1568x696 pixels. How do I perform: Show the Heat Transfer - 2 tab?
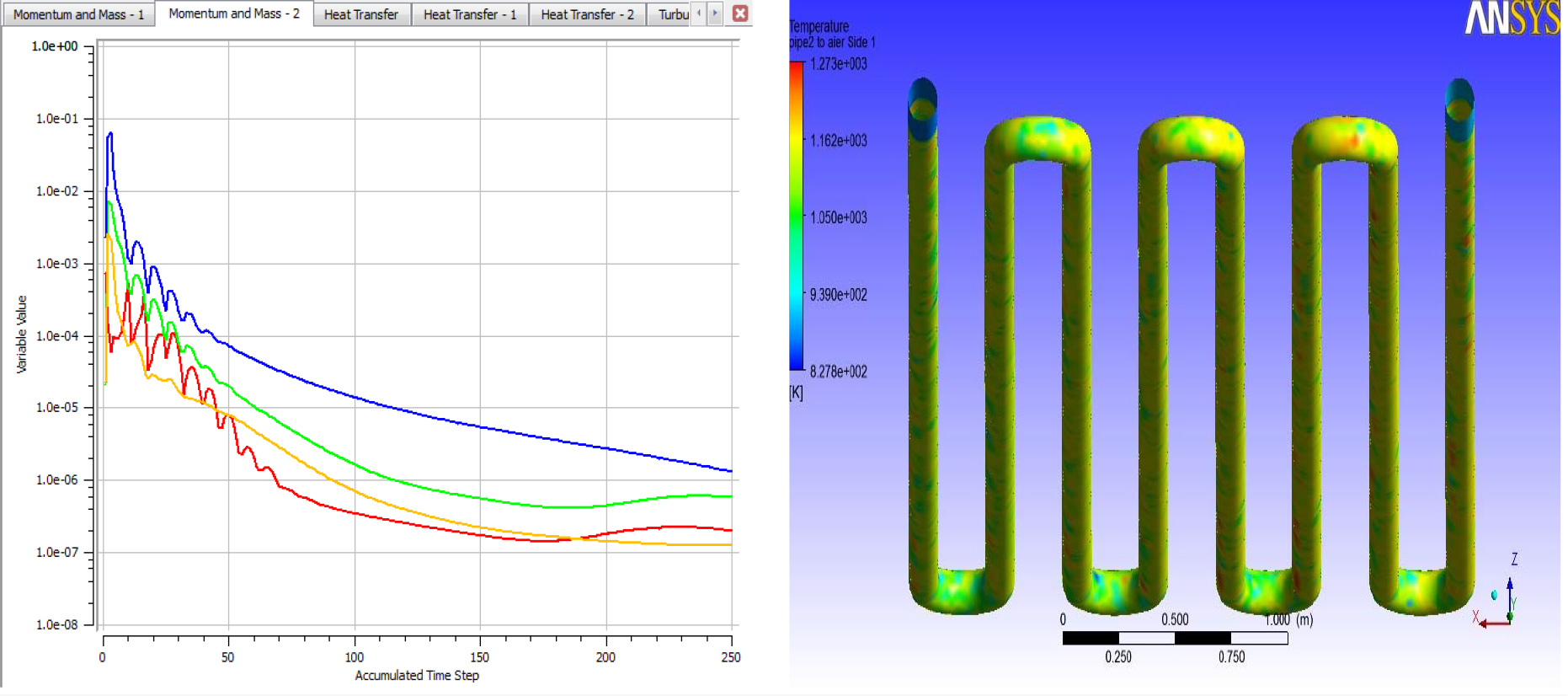point(587,14)
